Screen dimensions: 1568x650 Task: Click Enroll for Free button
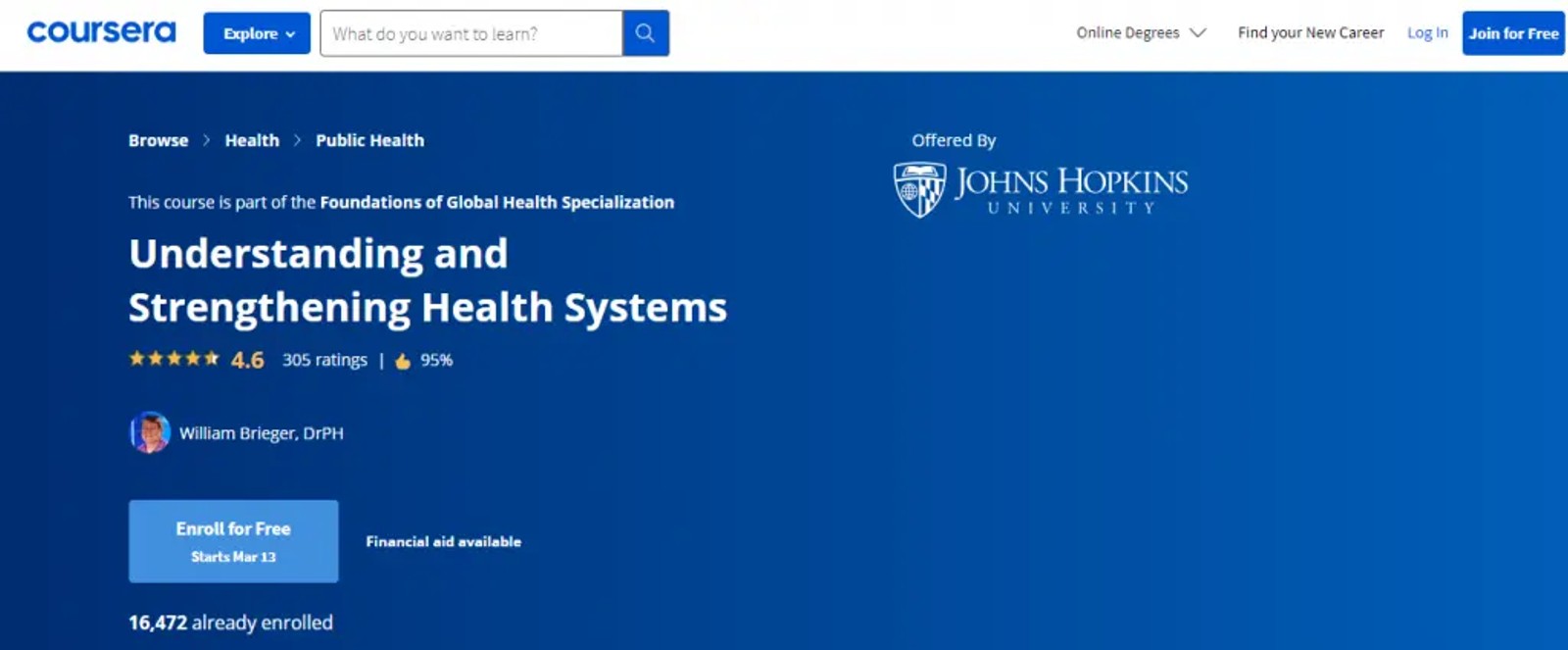click(233, 541)
